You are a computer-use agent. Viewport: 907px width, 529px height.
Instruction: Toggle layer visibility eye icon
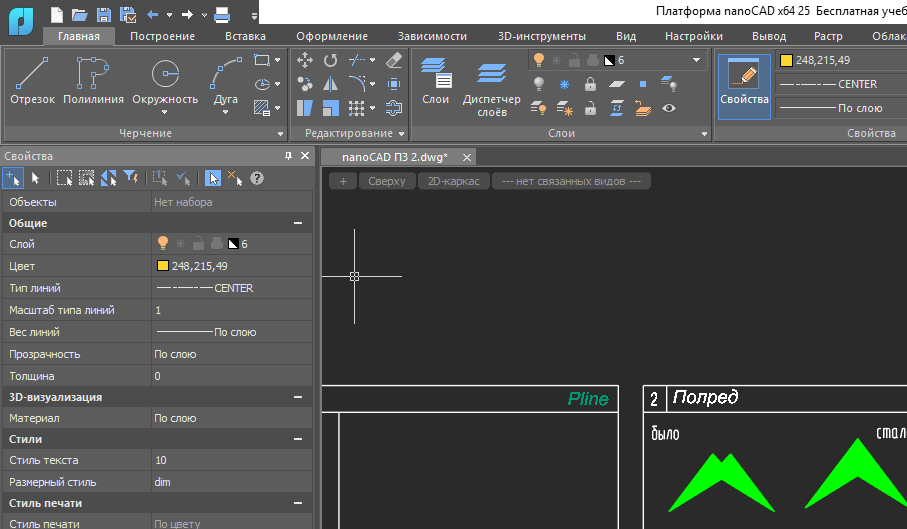669,108
